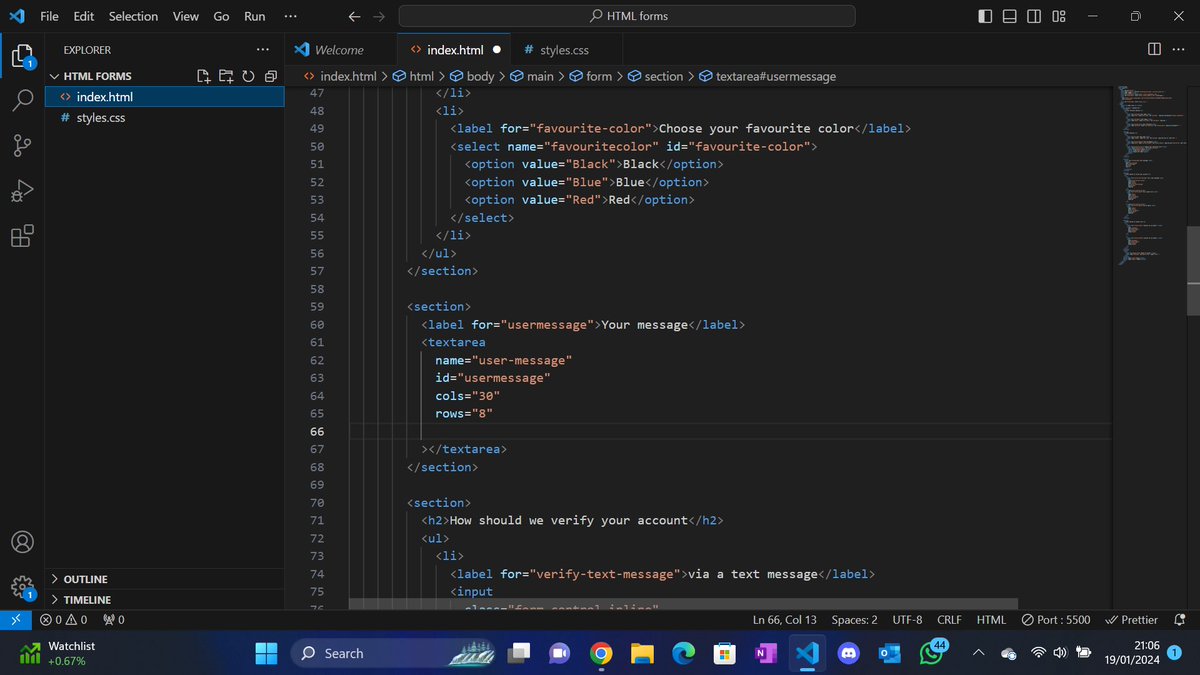Open the Source Control view
The height and width of the screenshot is (675, 1200).
[22, 145]
